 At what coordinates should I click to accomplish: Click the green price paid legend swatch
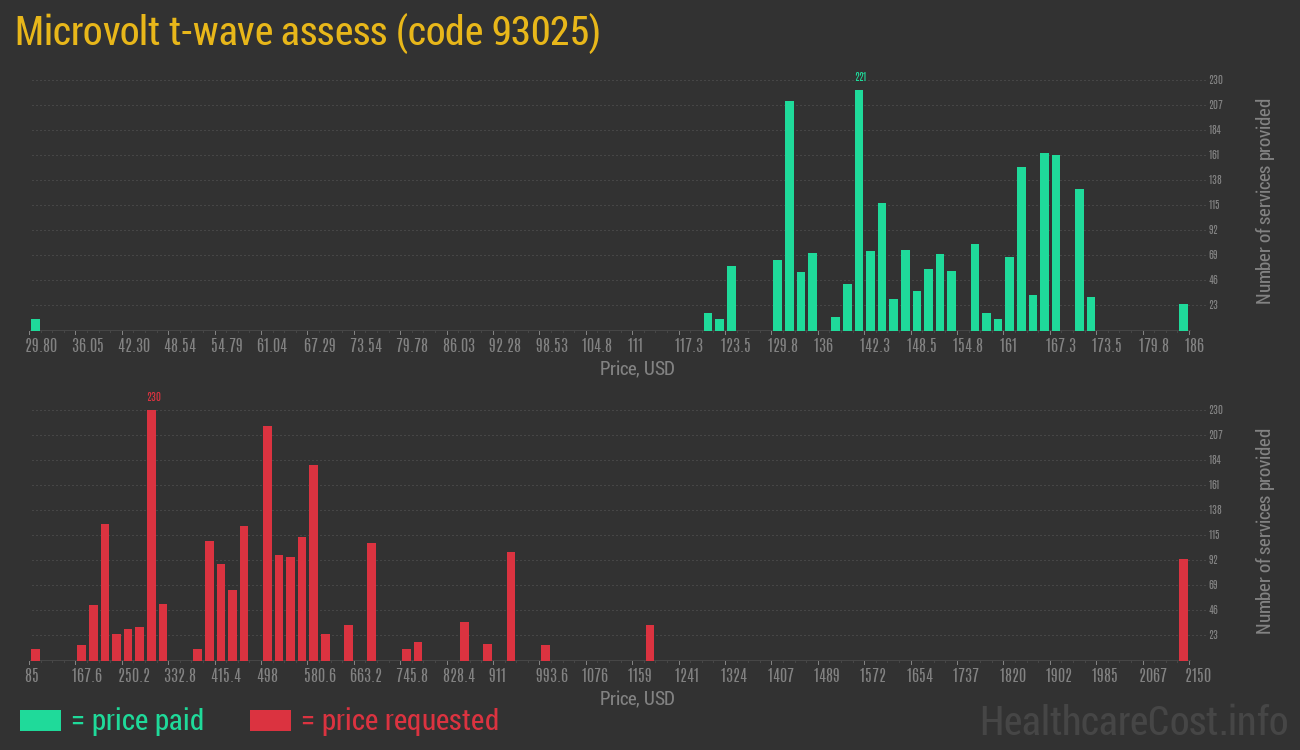coord(40,720)
